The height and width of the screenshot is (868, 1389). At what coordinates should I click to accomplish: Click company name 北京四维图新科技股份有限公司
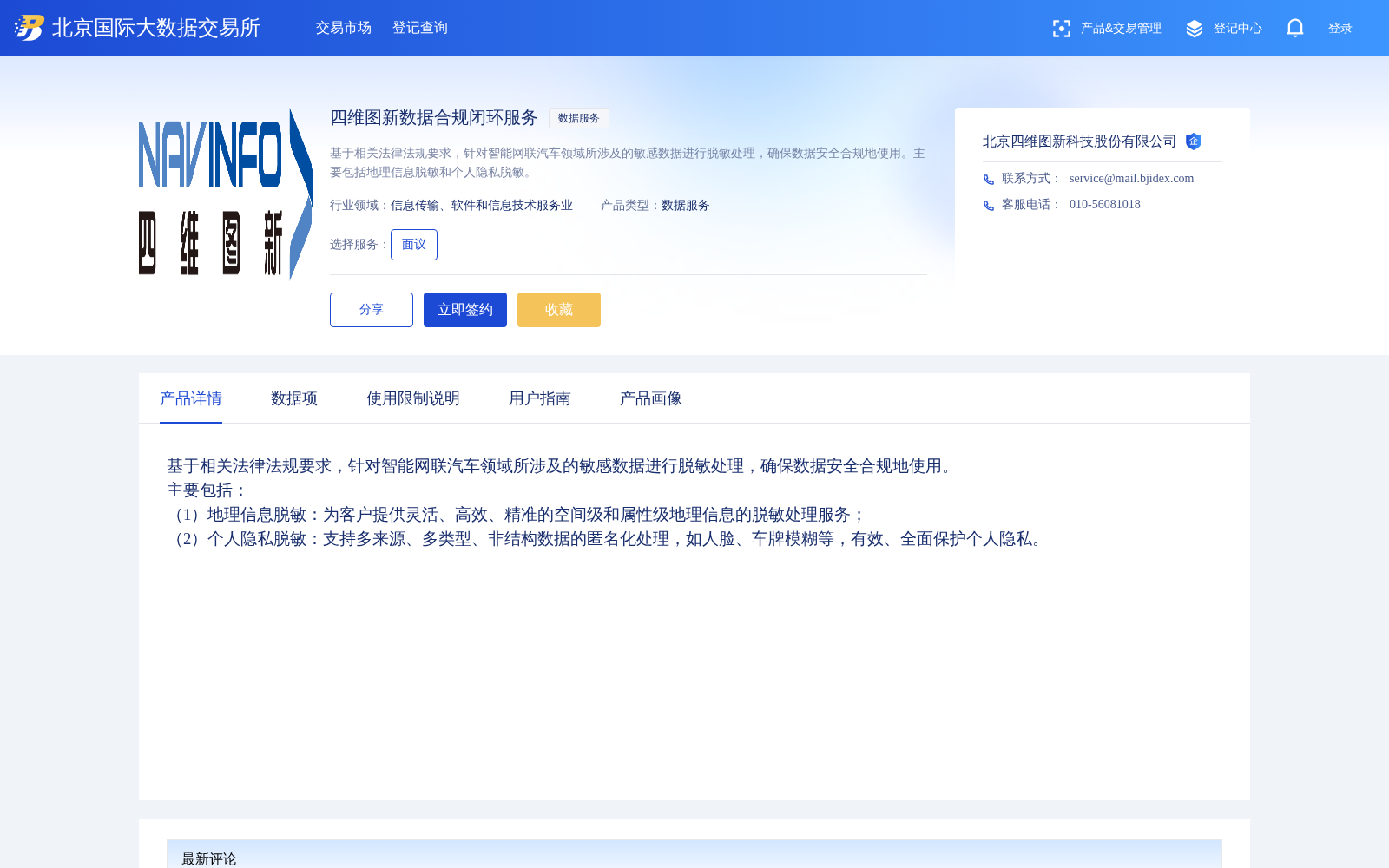tap(1079, 141)
